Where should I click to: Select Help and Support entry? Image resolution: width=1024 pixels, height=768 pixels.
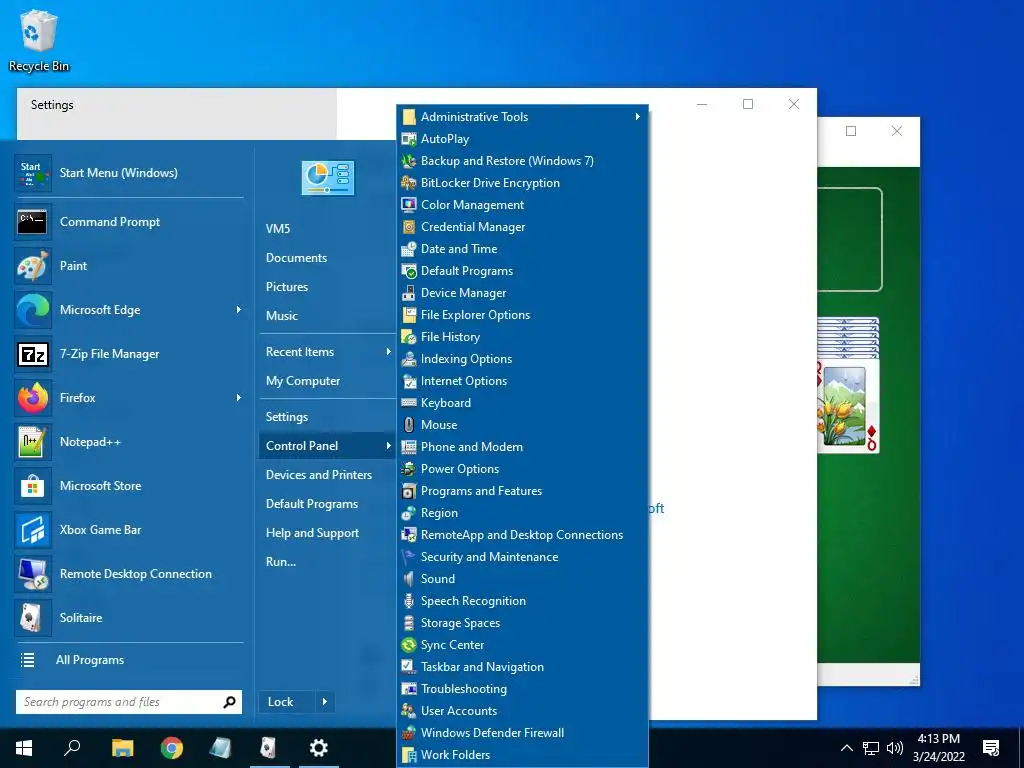[x=312, y=533]
